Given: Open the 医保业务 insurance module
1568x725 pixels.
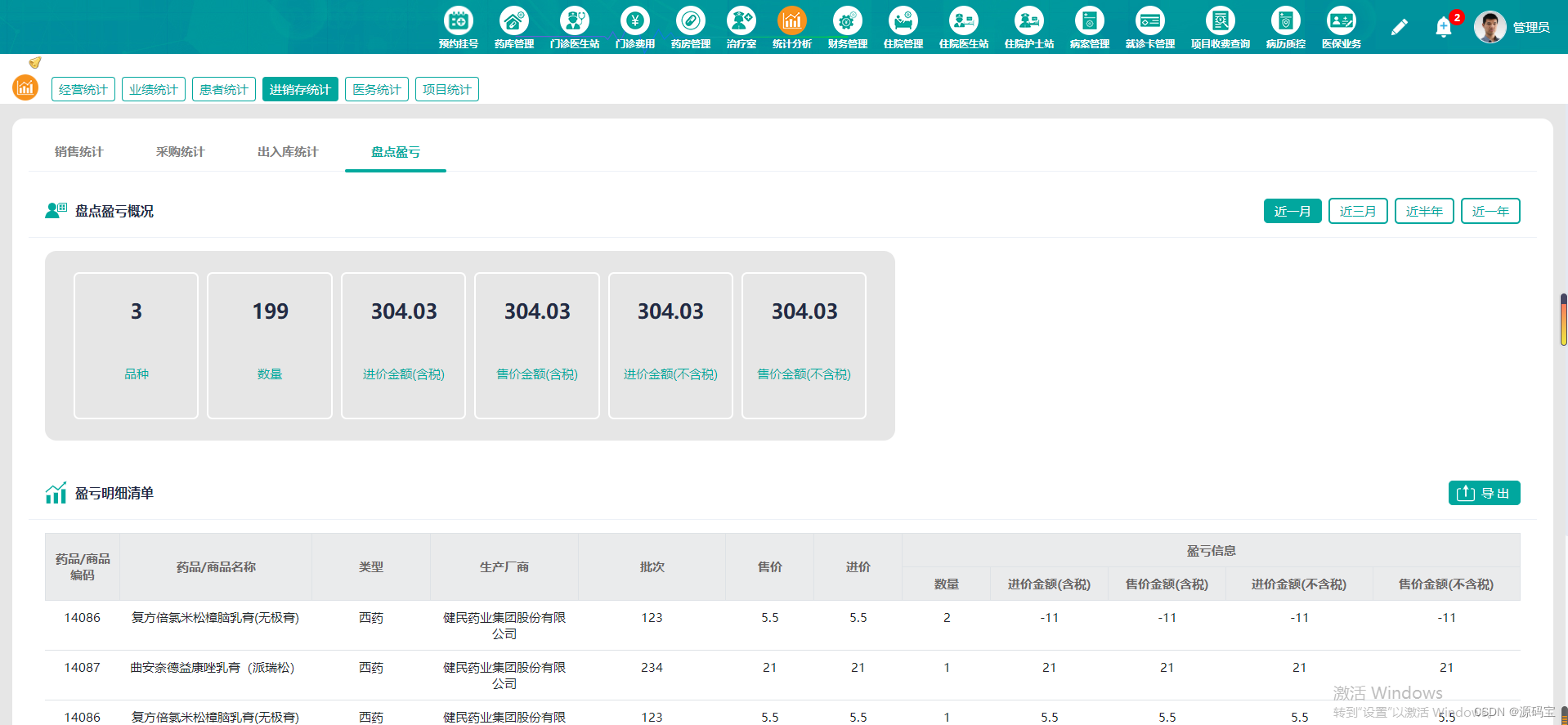Looking at the screenshot, I should (x=1341, y=27).
